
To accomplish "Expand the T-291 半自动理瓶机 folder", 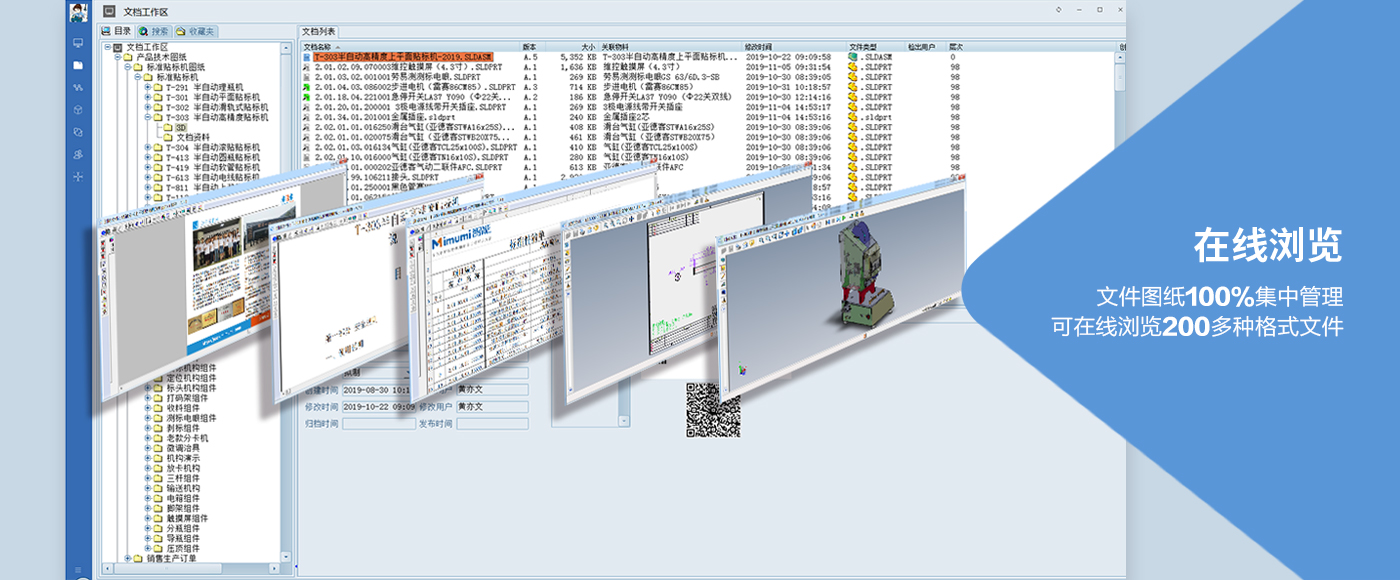I will pos(147,87).
